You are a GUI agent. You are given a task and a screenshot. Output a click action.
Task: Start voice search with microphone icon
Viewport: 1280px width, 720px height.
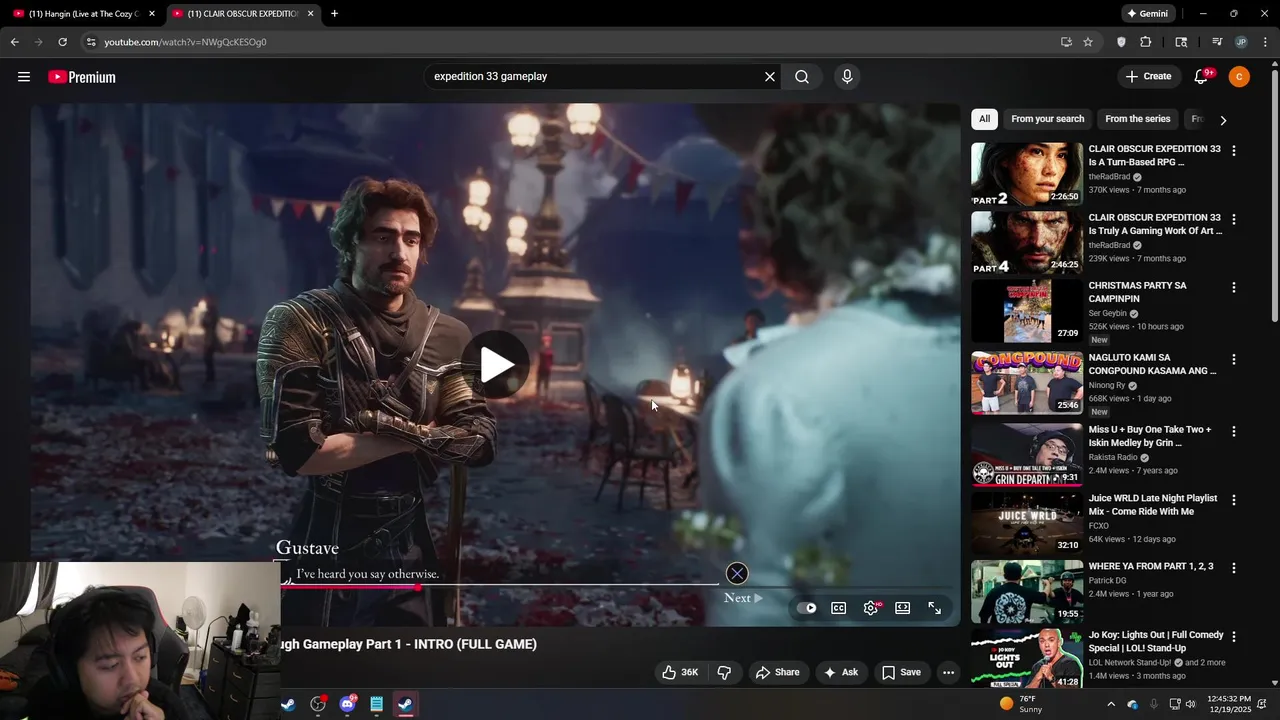[847, 77]
